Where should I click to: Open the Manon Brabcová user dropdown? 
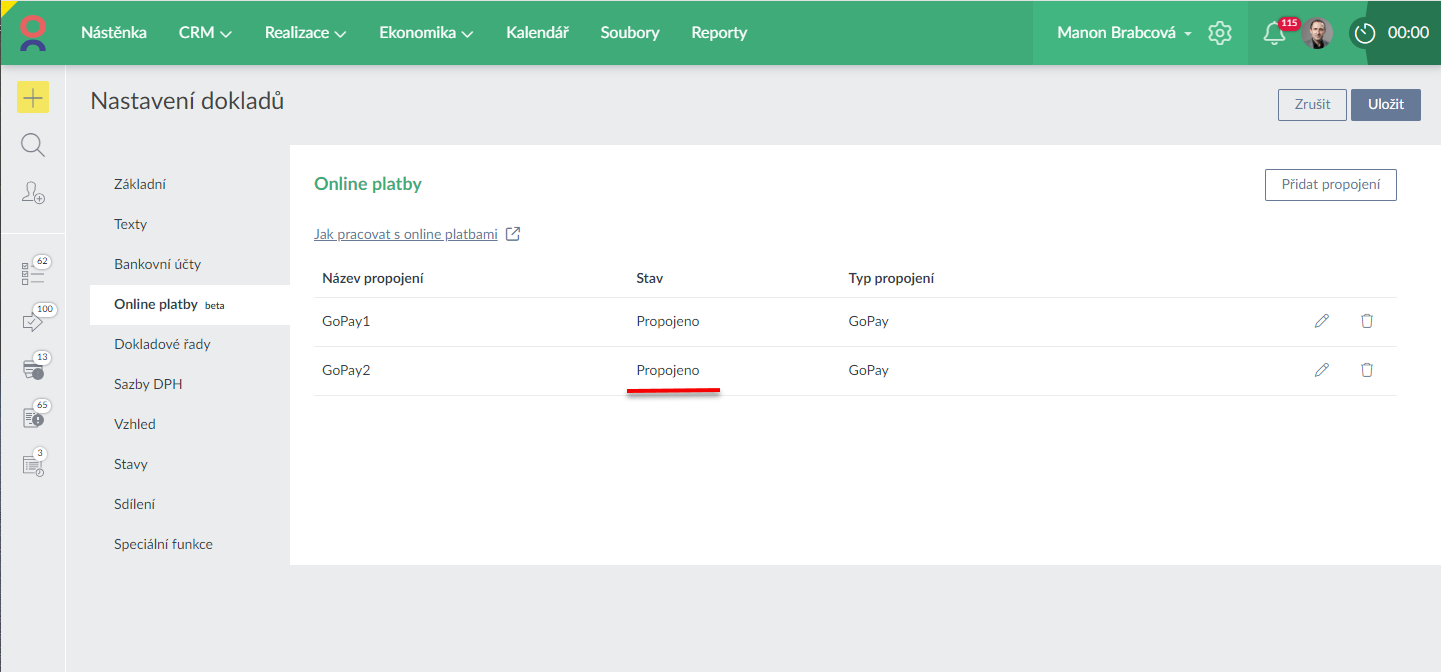[1124, 33]
